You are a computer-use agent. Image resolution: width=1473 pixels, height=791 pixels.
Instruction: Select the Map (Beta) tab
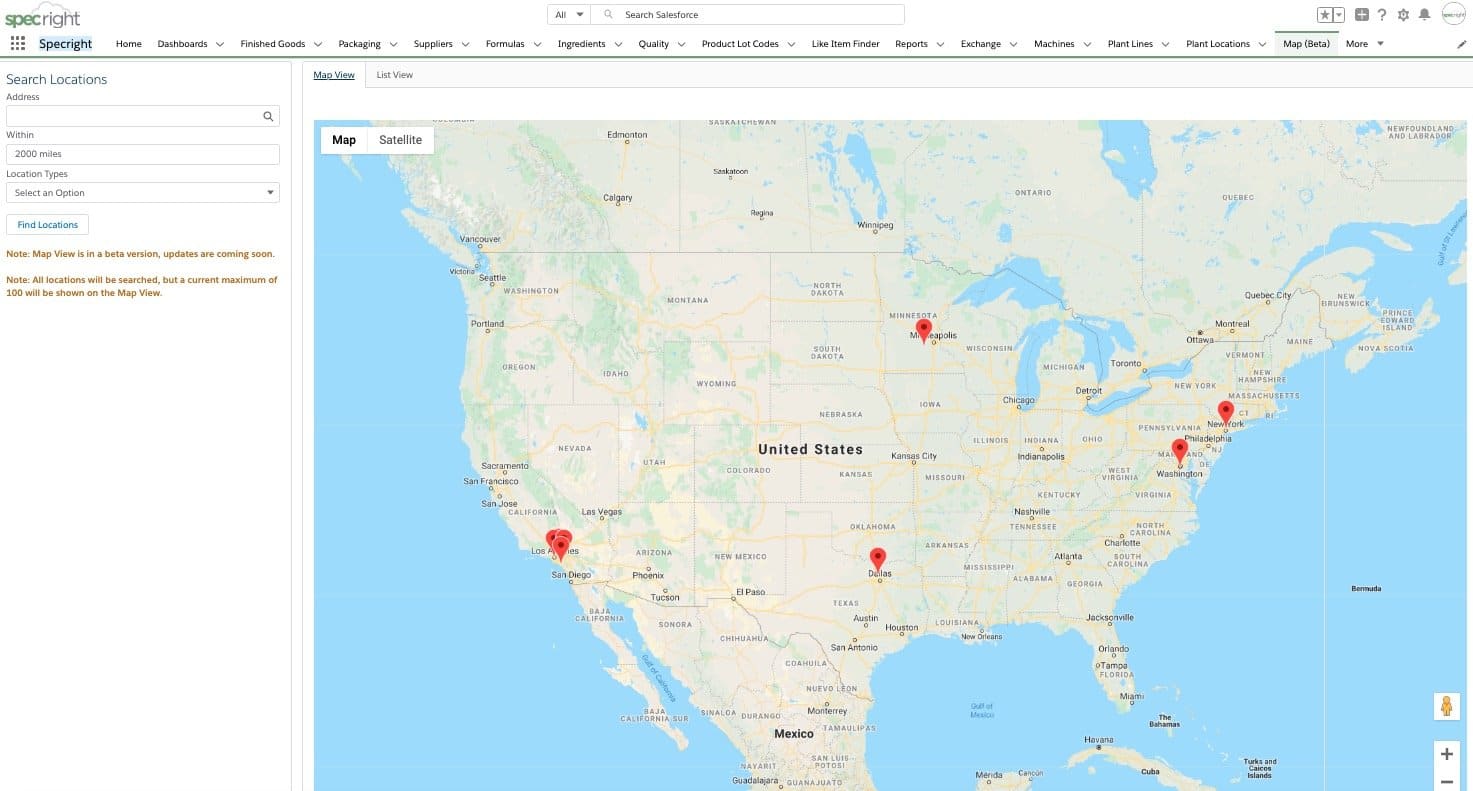1306,44
